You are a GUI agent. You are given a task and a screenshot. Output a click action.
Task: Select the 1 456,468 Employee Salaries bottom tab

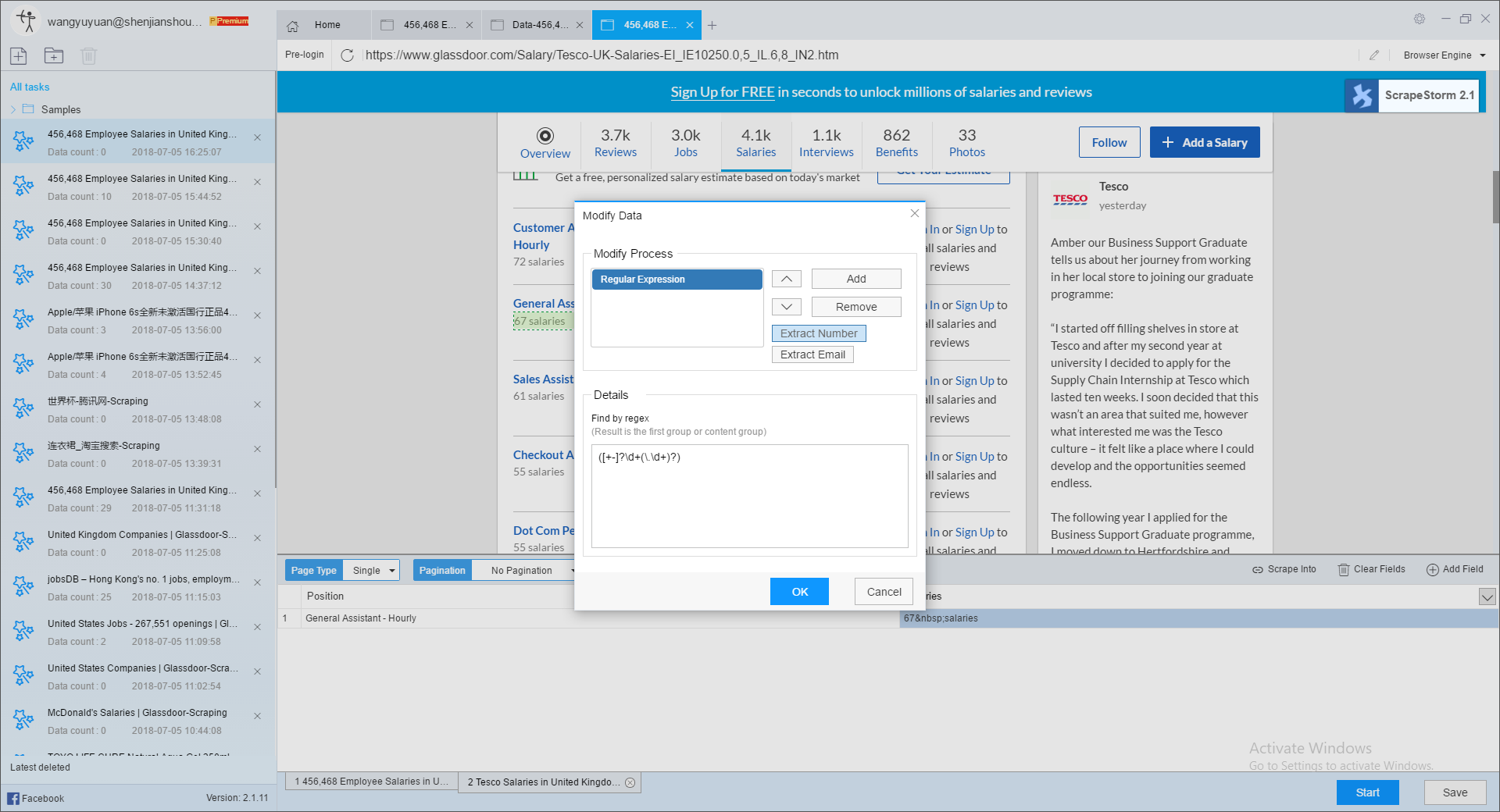(371, 782)
